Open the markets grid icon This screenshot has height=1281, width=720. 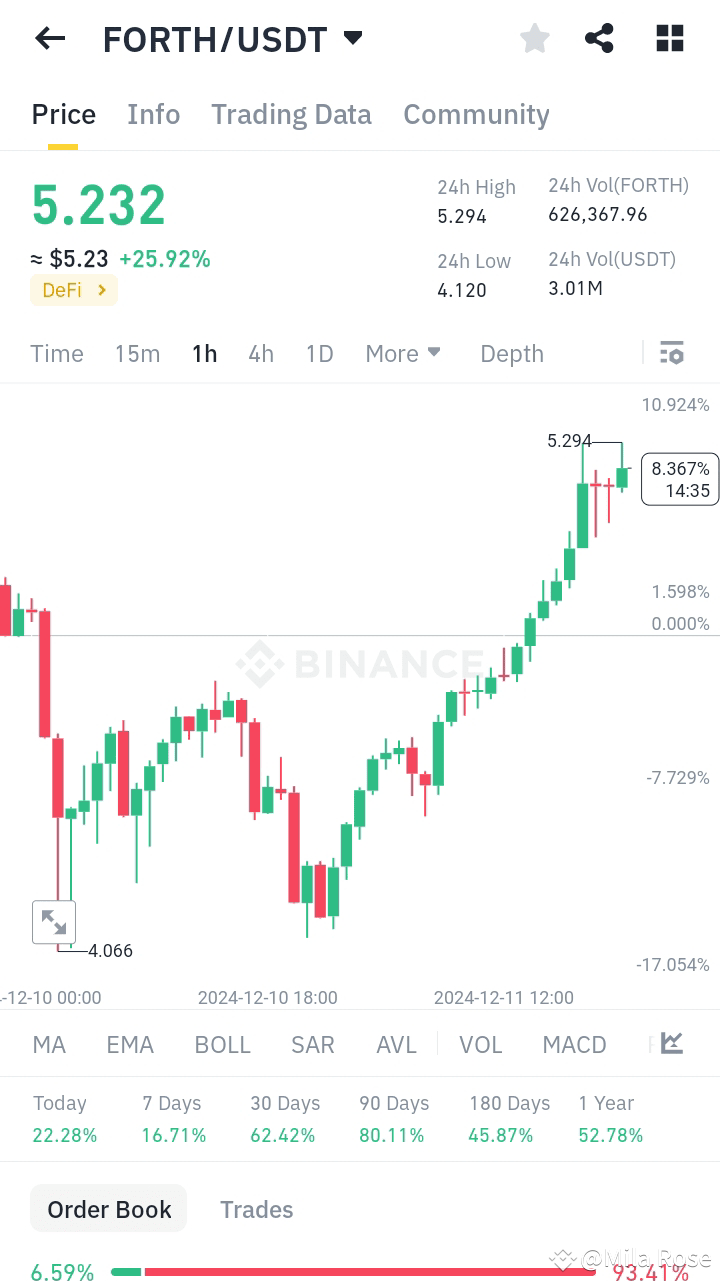click(x=669, y=38)
